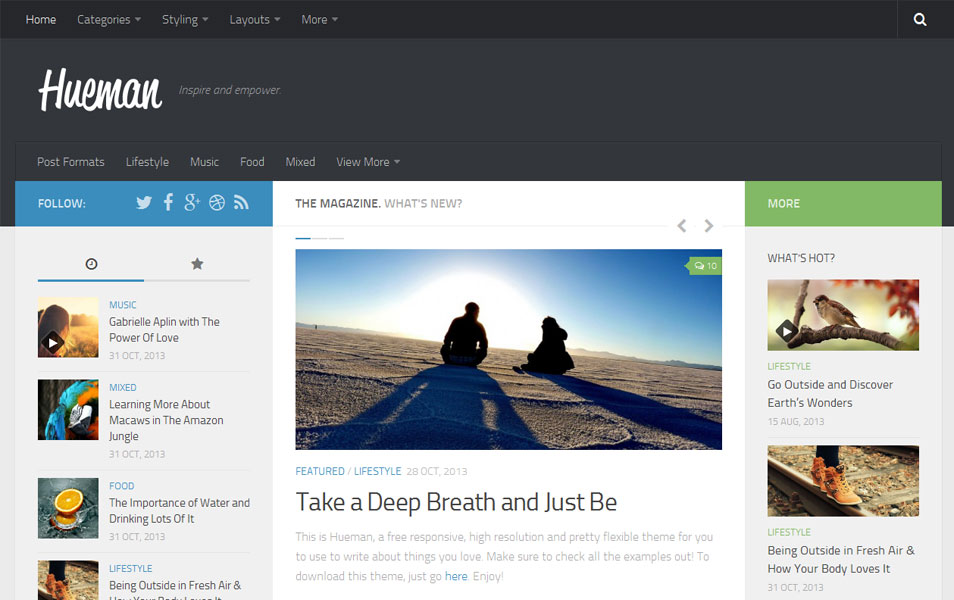Open 'Learning More About Macaws' post title
The width and height of the screenshot is (954, 600).
click(166, 420)
